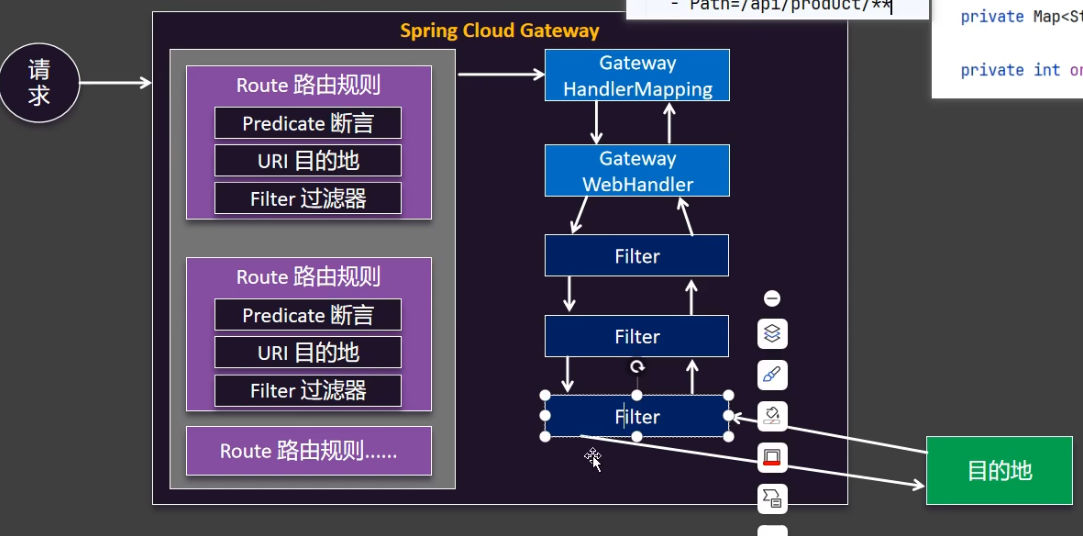Image resolution: width=1083 pixels, height=536 pixels.
Task: Click left-middle resize handle of selected Filter
Action: pos(545,416)
